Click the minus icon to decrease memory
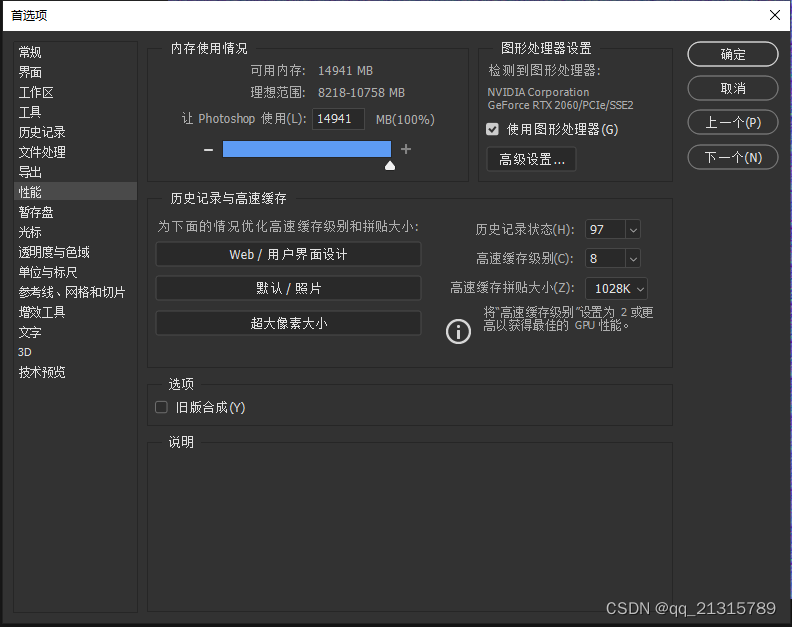 pyautogui.click(x=208, y=150)
